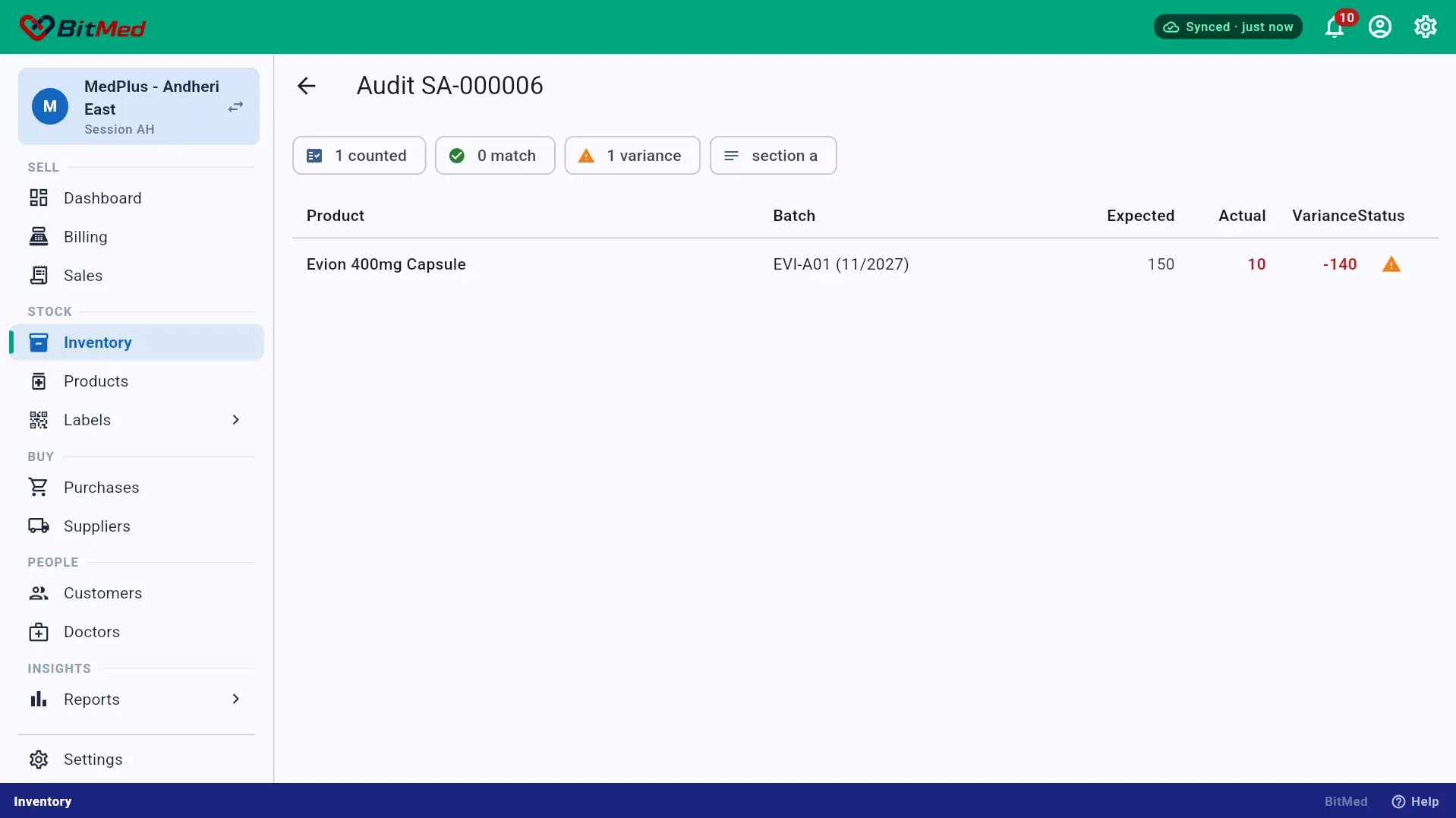Click the notification count badge 10
This screenshot has width=1456, height=818.
pyautogui.click(x=1346, y=17)
